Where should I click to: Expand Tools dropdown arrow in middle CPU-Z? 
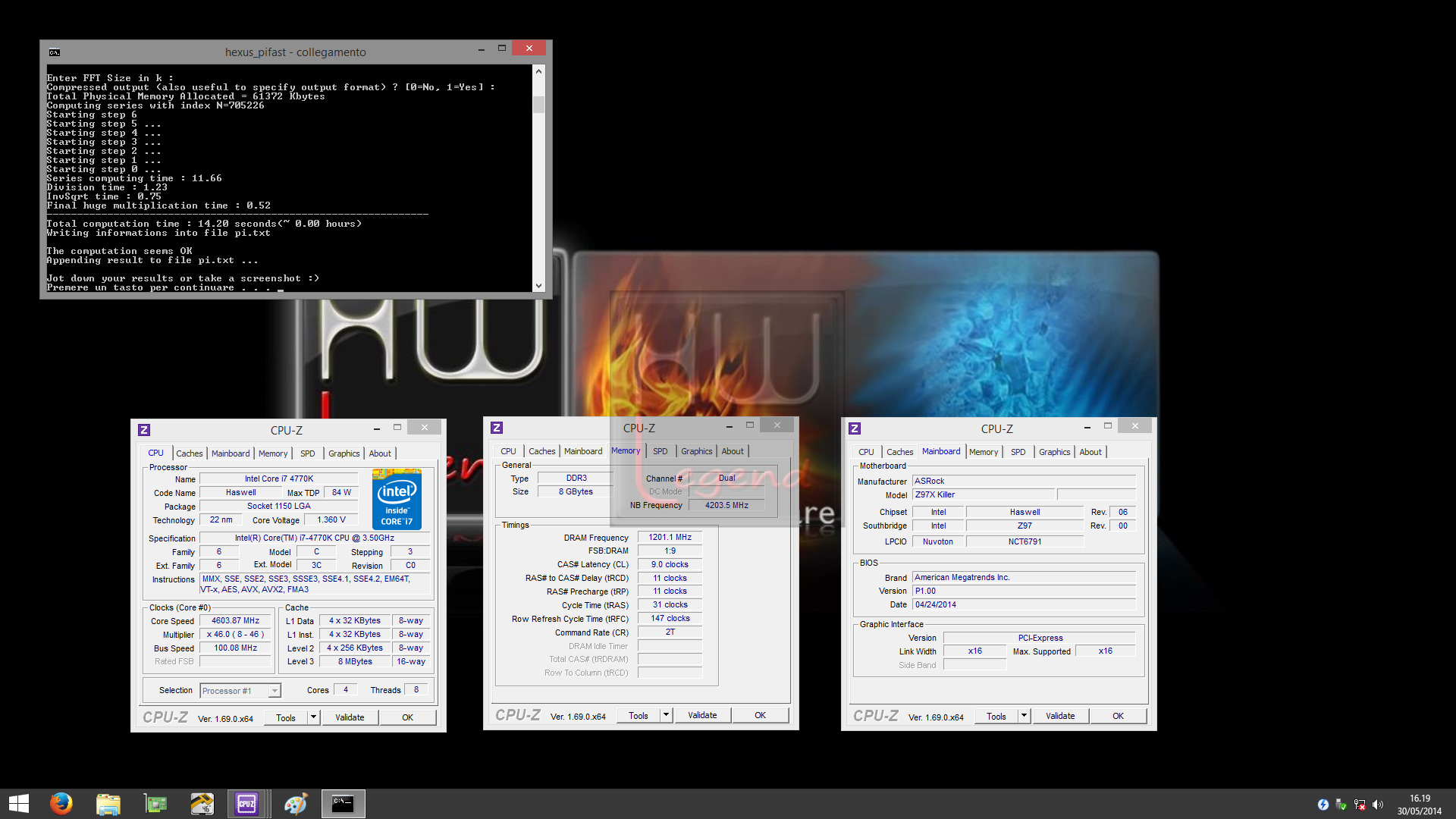[666, 715]
